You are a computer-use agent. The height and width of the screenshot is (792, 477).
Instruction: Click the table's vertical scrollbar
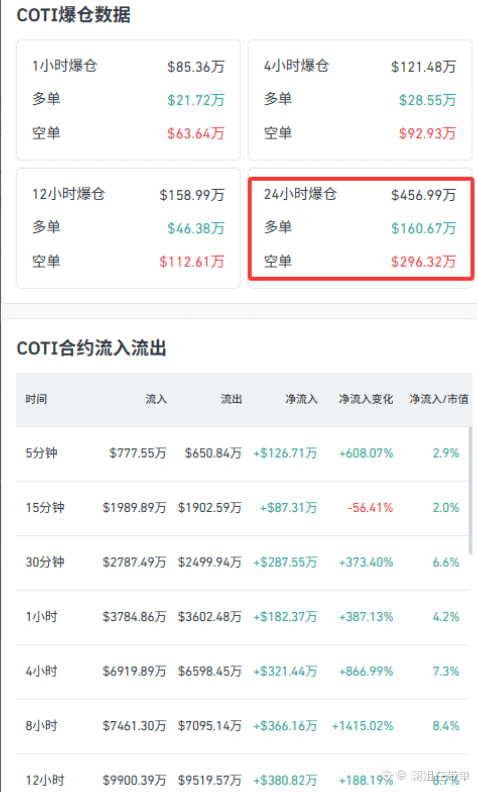coord(470,491)
